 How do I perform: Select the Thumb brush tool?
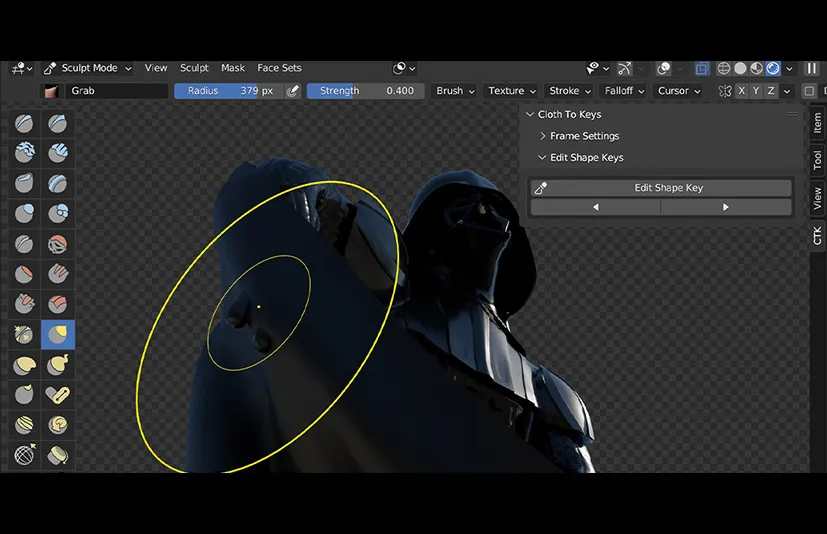pyautogui.click(x=24, y=395)
